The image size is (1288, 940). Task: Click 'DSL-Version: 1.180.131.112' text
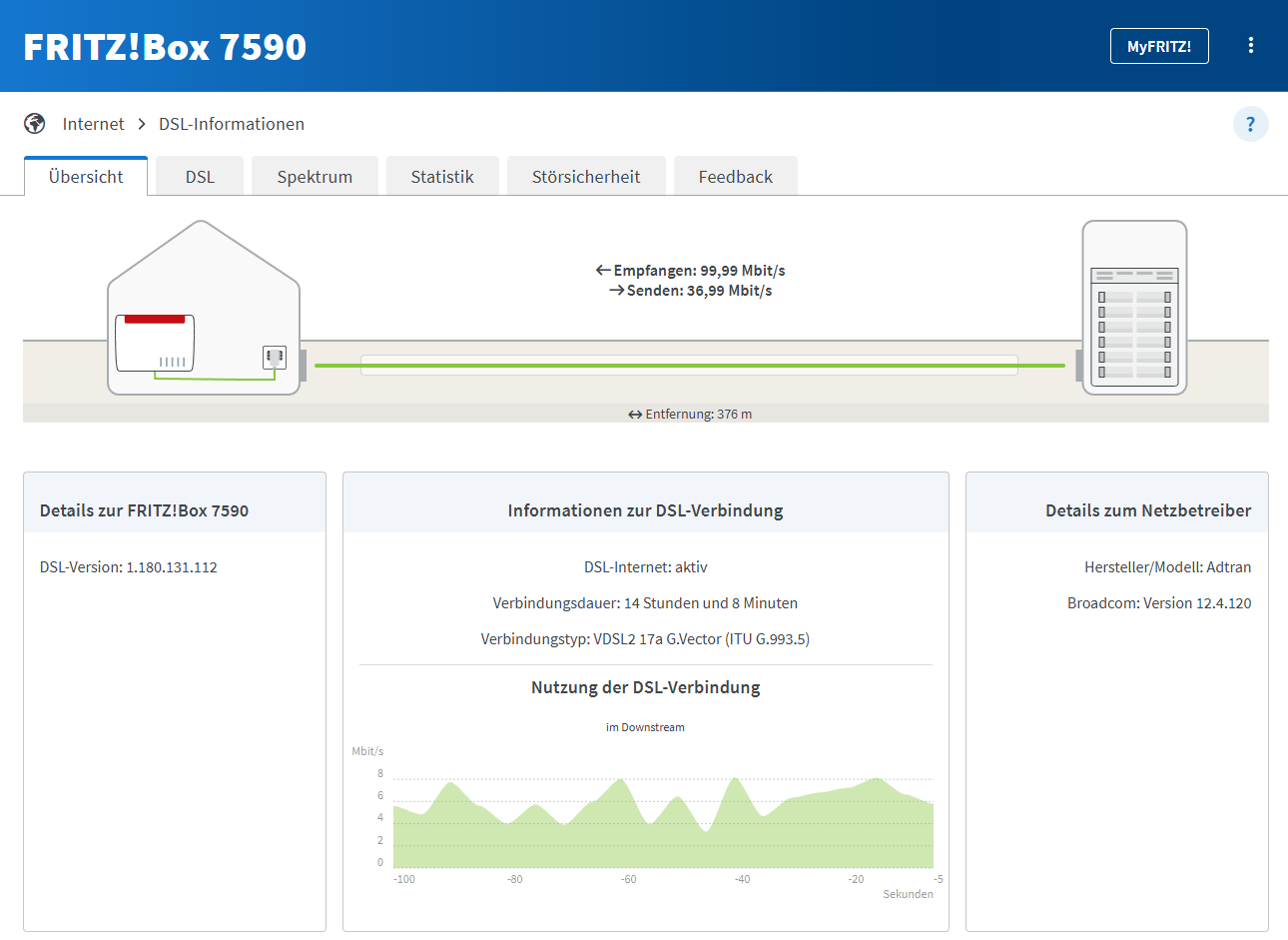pos(129,567)
